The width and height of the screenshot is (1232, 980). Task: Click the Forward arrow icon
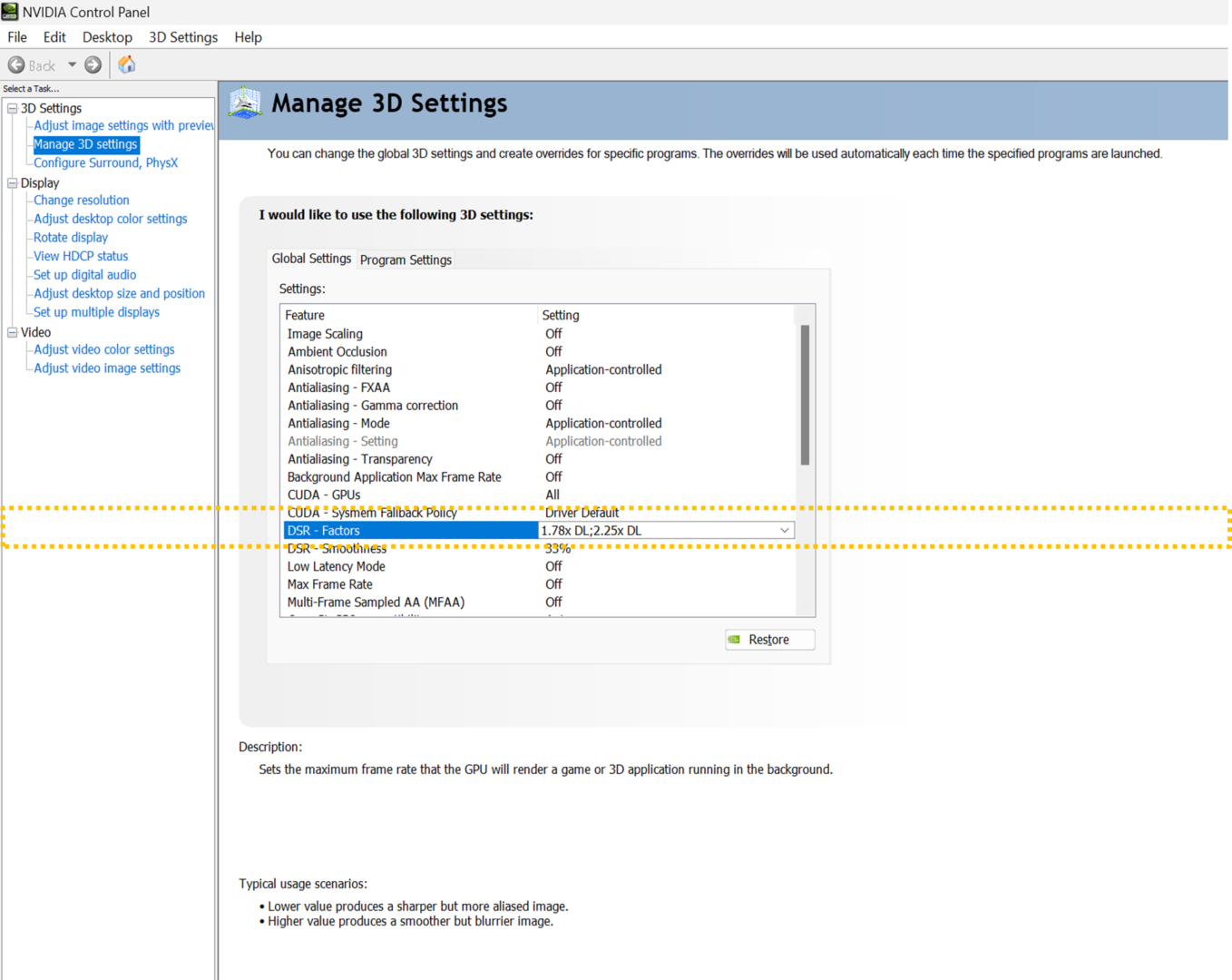pos(93,65)
